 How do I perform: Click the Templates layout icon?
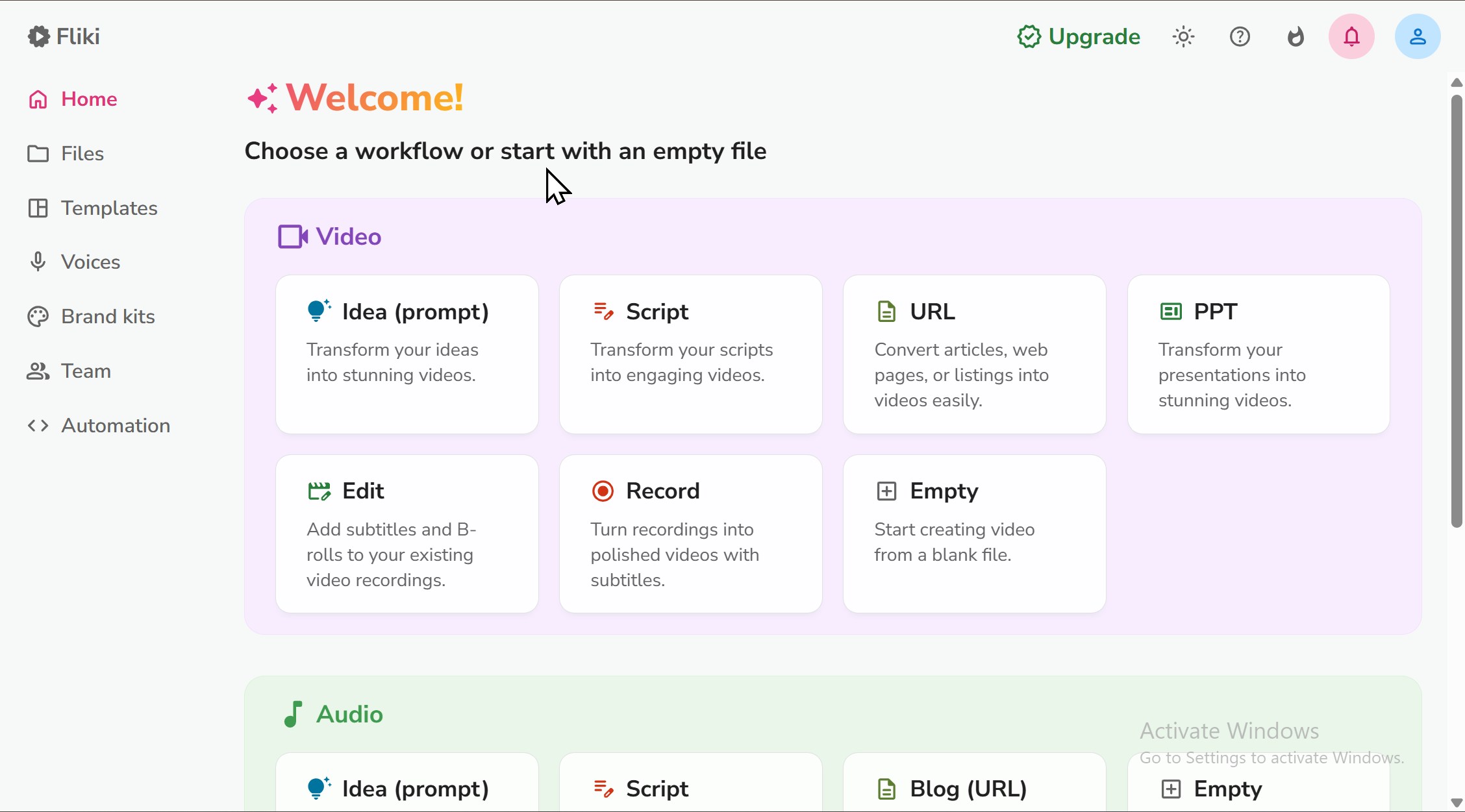click(x=38, y=208)
